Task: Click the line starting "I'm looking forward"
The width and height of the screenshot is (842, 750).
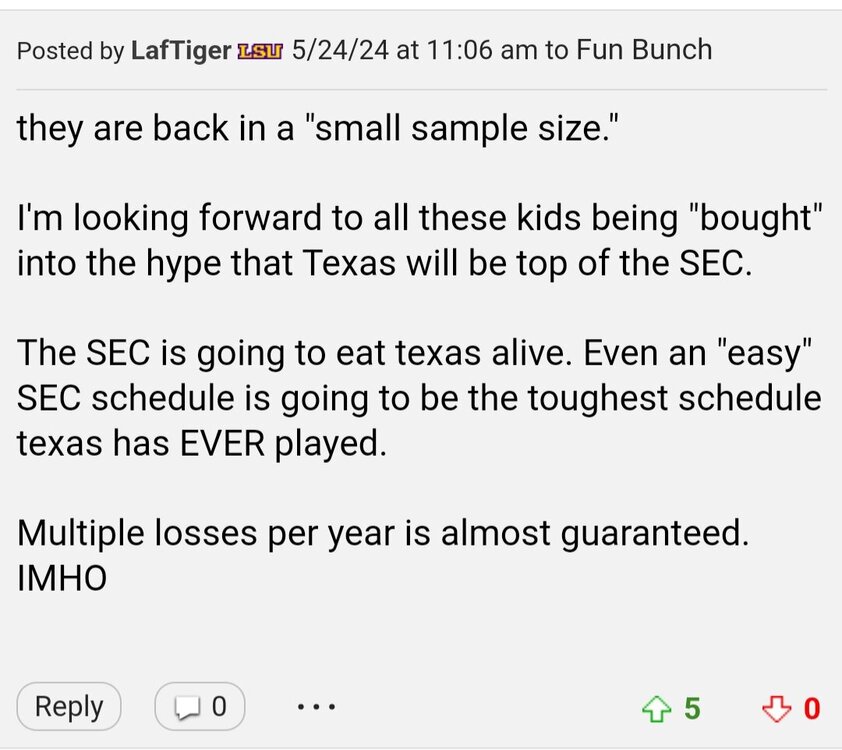Action: pyautogui.click(x=420, y=219)
